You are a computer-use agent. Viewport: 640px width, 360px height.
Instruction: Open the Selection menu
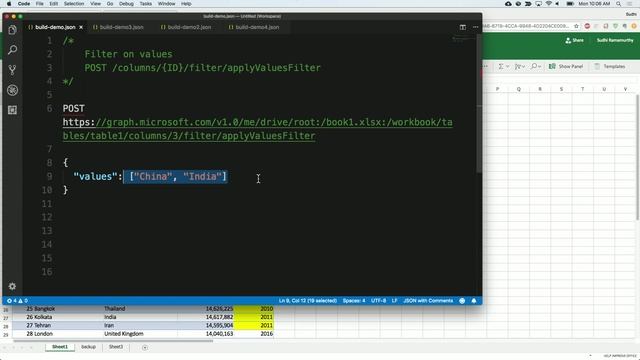tap(74, 4)
